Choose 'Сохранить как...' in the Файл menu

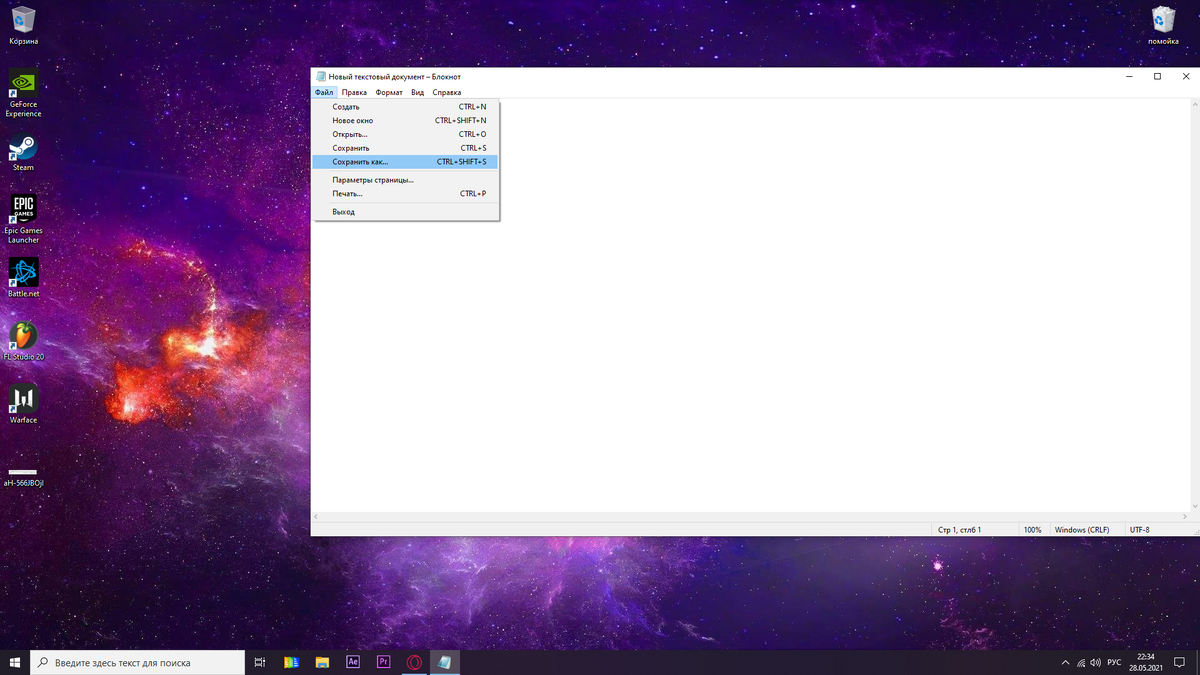405,162
